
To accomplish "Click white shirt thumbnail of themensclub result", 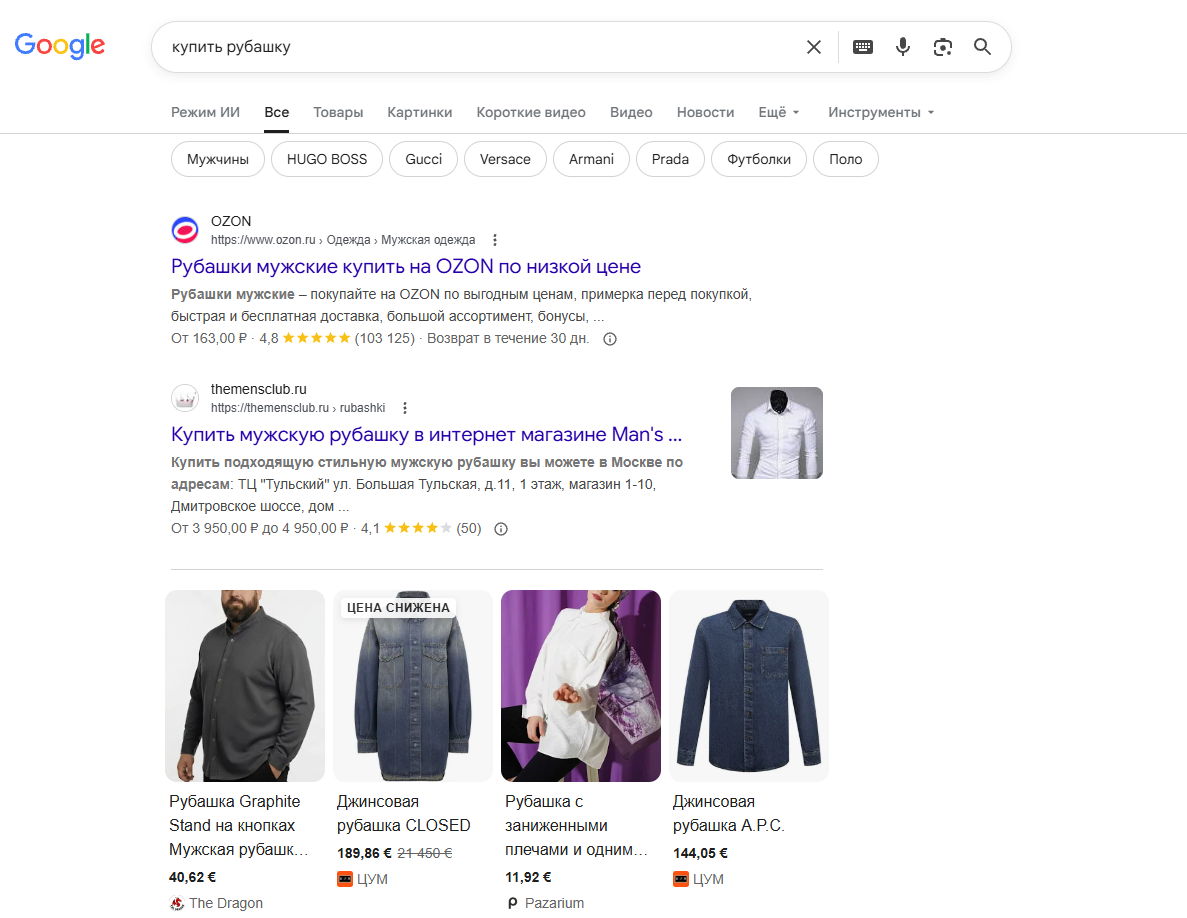I will (x=777, y=433).
